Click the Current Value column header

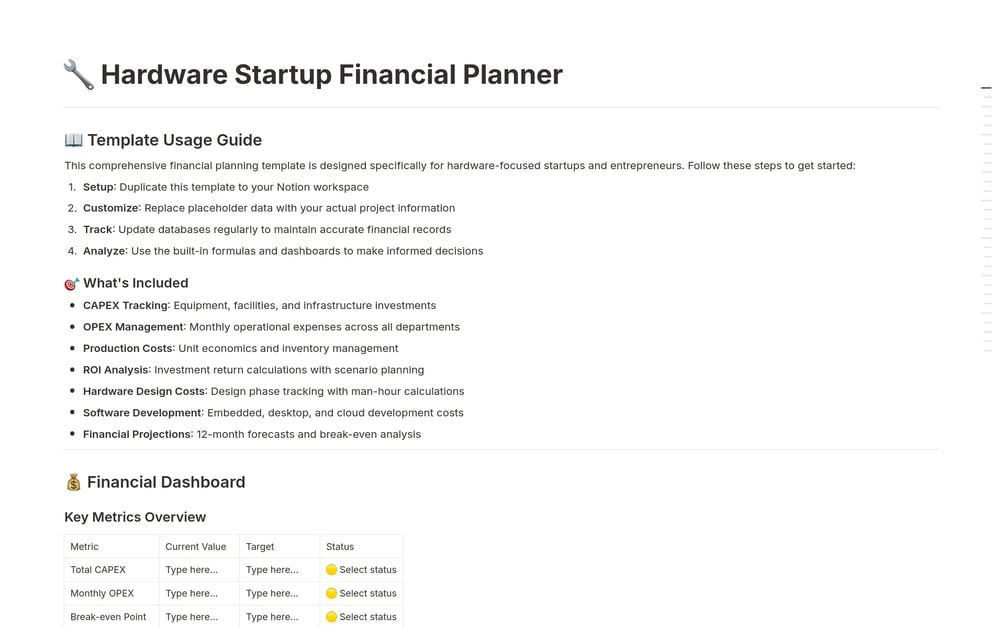tap(195, 547)
